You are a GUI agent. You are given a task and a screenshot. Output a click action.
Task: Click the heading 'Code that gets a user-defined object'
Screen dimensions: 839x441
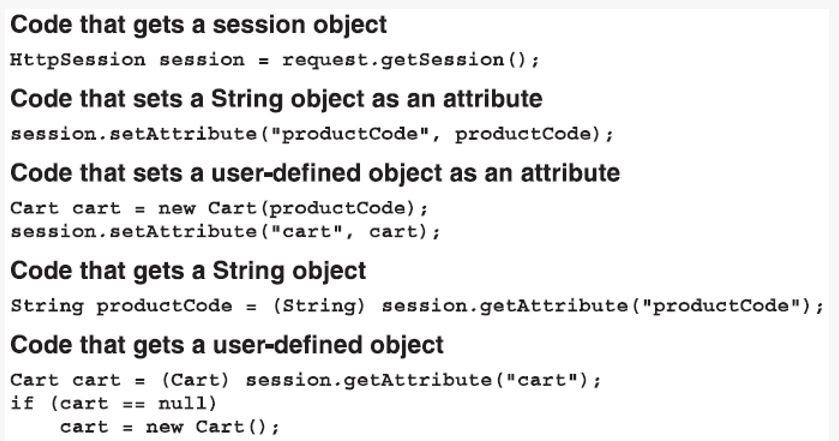click(x=227, y=345)
